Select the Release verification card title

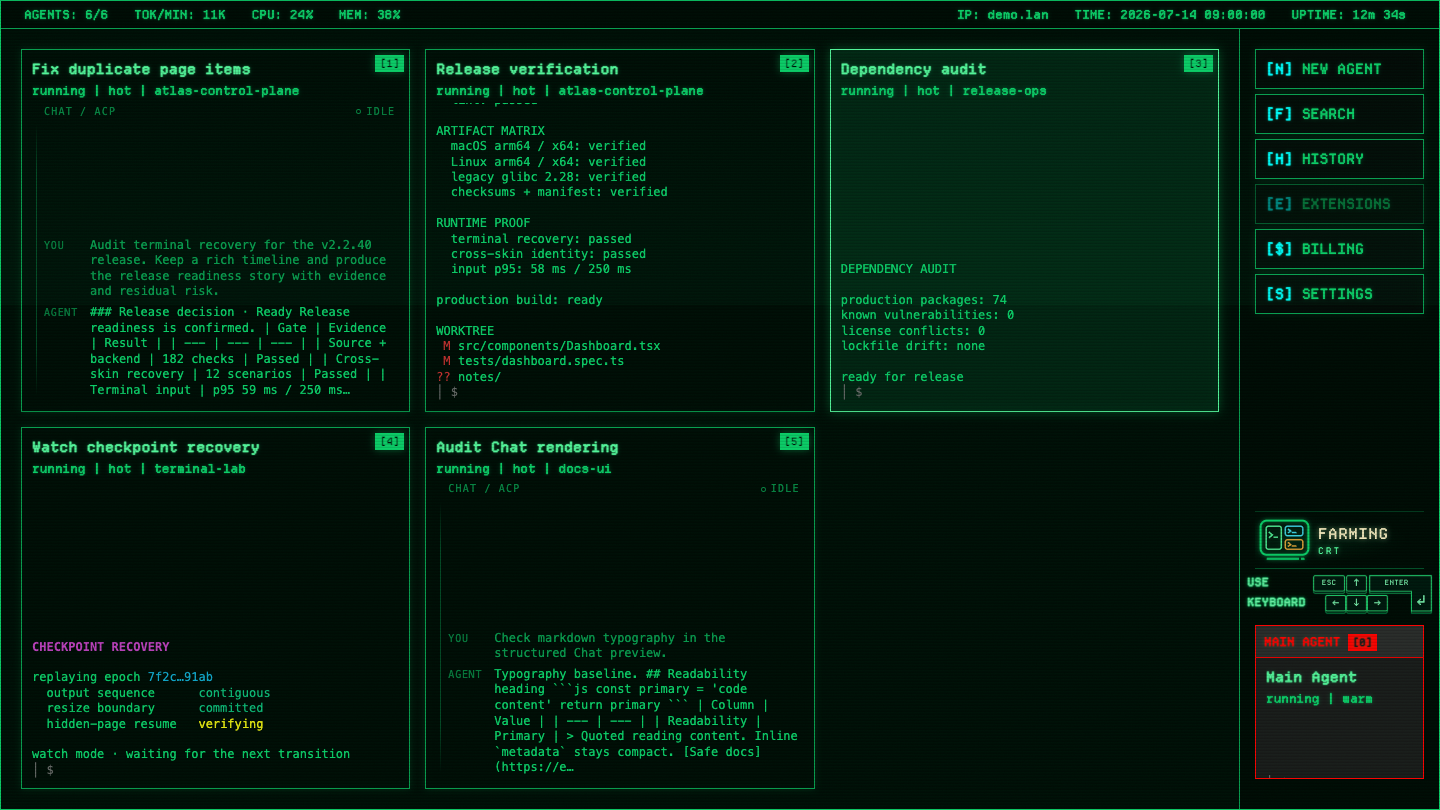pyautogui.click(x=527, y=69)
